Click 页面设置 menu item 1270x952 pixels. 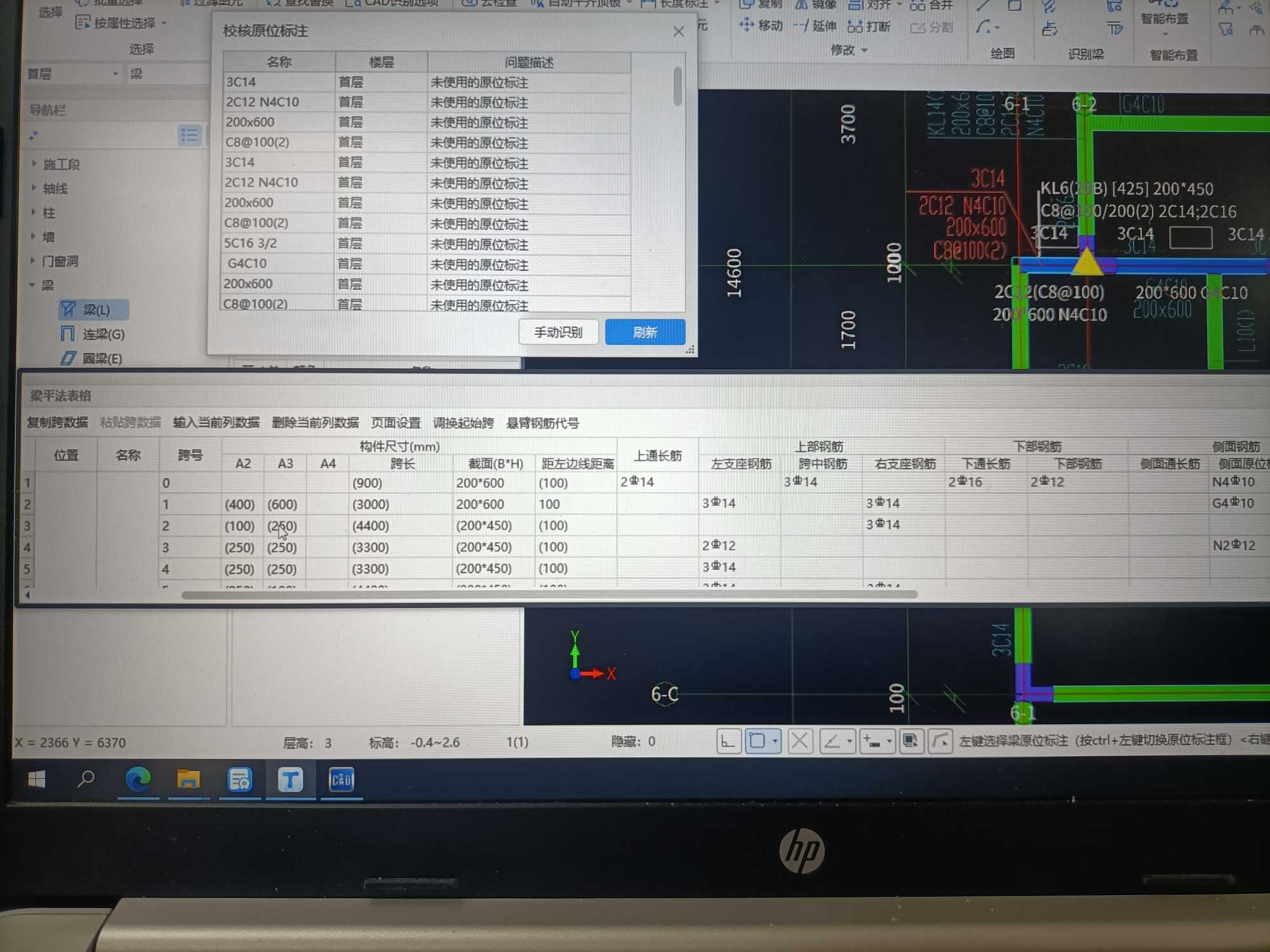click(396, 423)
